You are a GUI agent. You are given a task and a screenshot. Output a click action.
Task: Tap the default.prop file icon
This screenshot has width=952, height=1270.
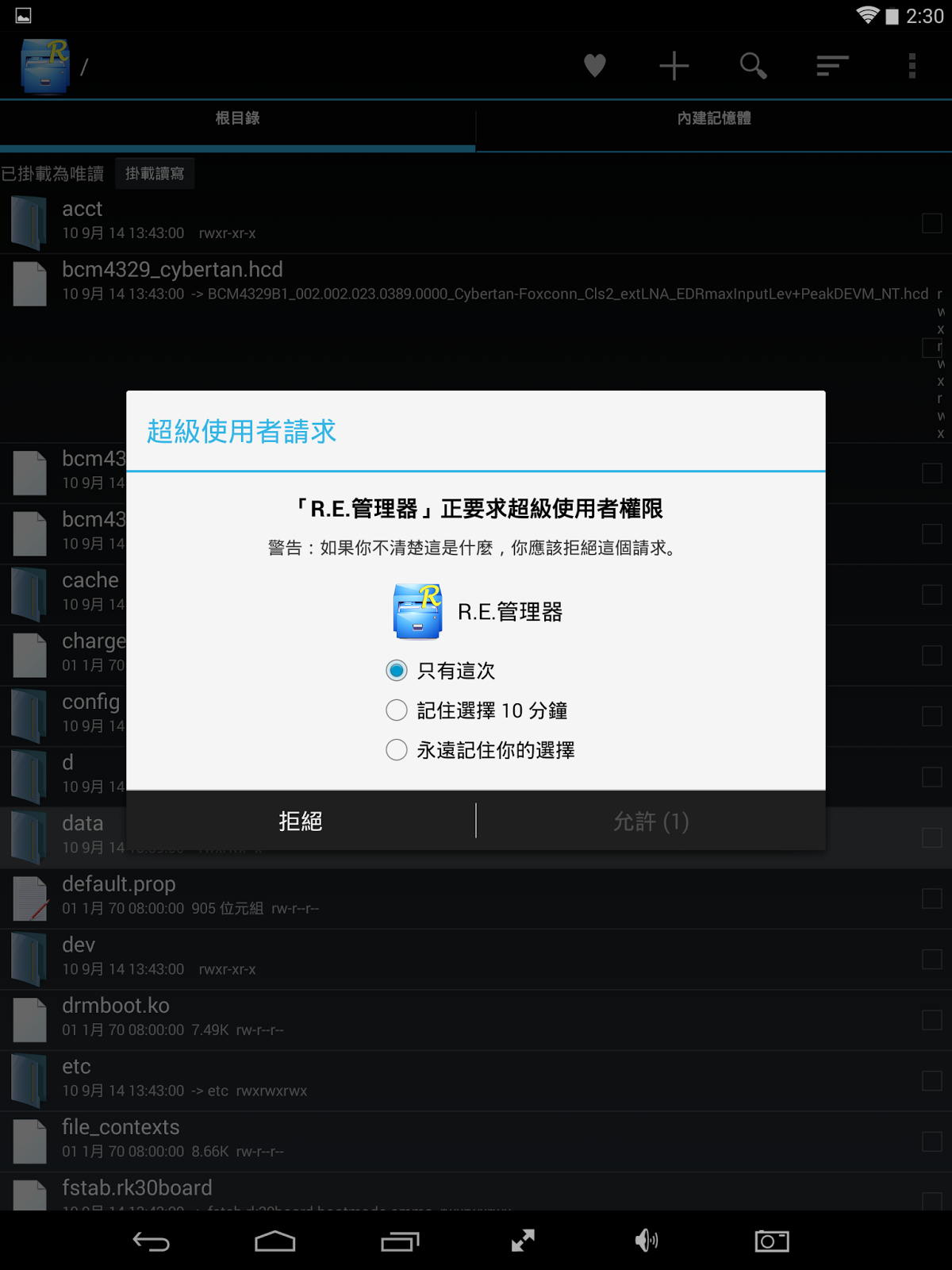(29, 899)
